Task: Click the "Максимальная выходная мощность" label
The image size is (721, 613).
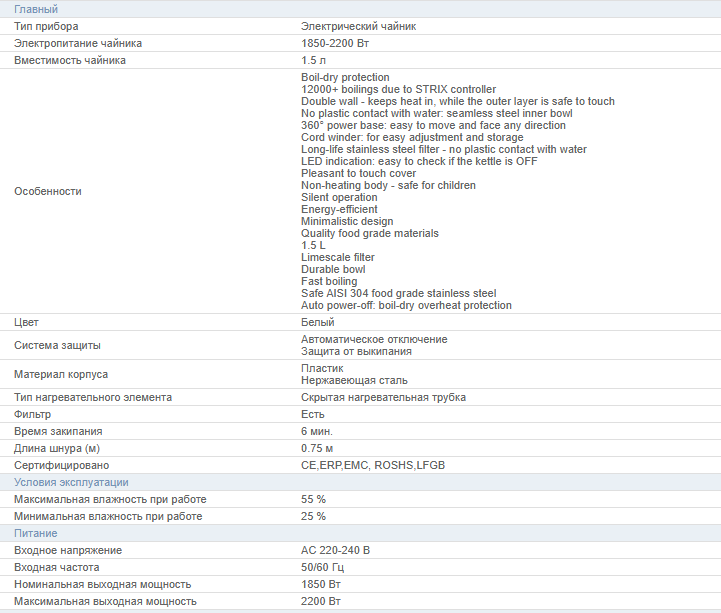Action: point(105,601)
